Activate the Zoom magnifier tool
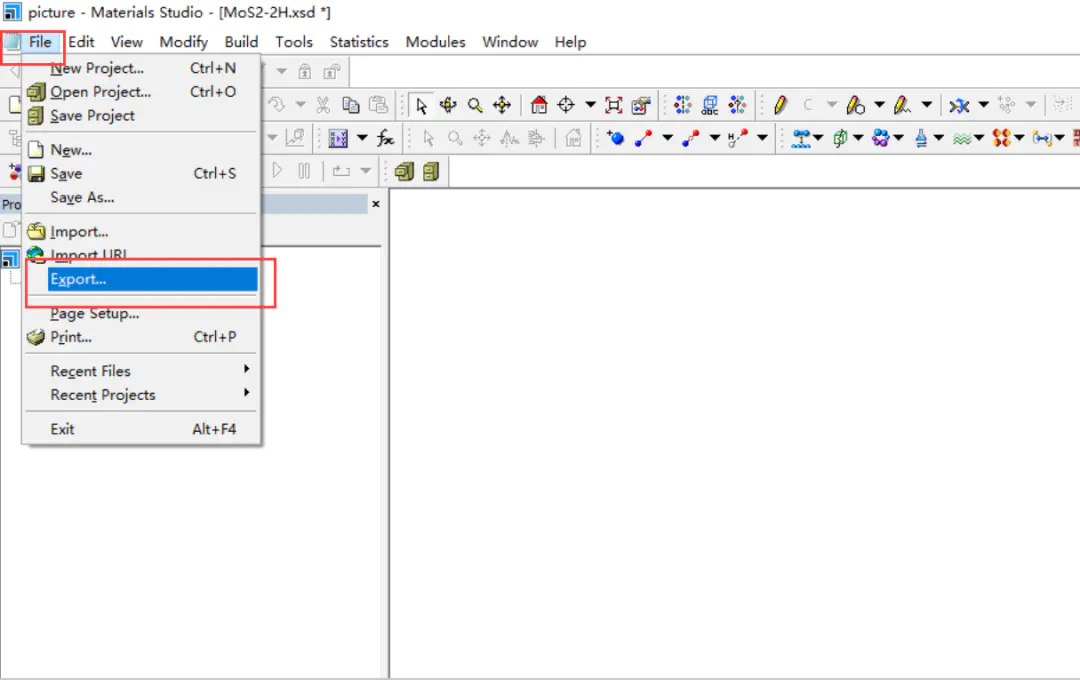 475,105
